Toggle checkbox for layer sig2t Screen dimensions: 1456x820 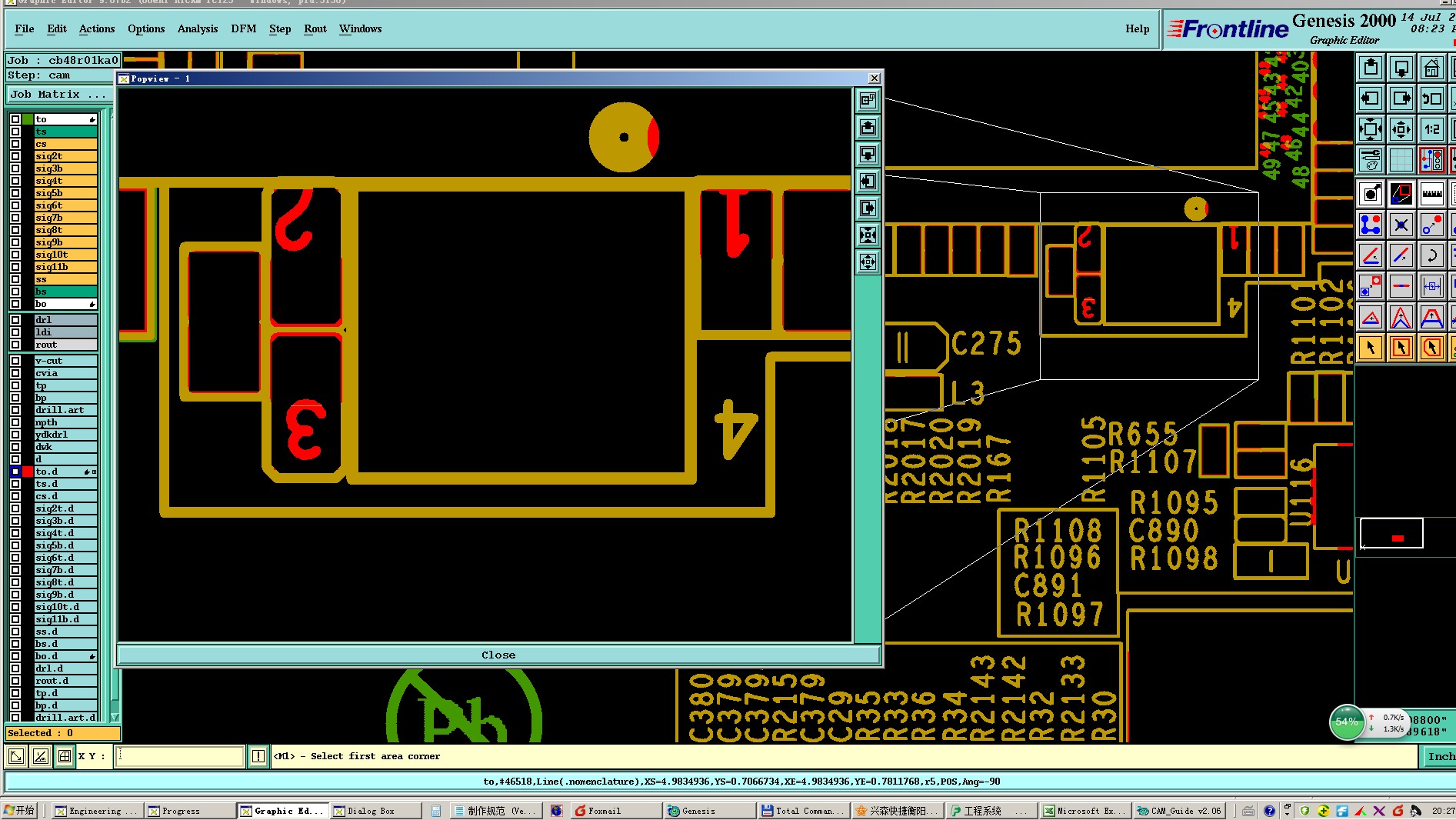click(15, 156)
